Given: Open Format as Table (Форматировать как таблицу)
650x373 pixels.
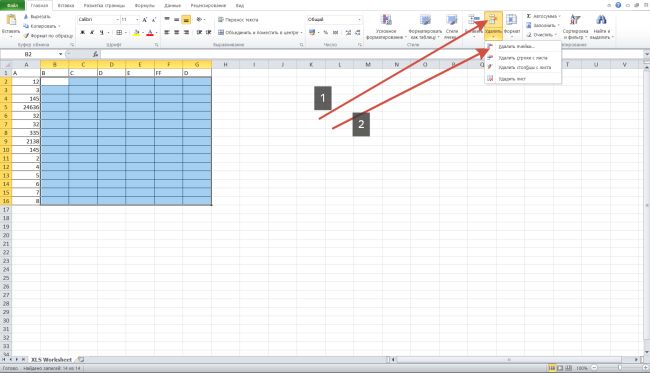Looking at the screenshot, I should 425,27.
